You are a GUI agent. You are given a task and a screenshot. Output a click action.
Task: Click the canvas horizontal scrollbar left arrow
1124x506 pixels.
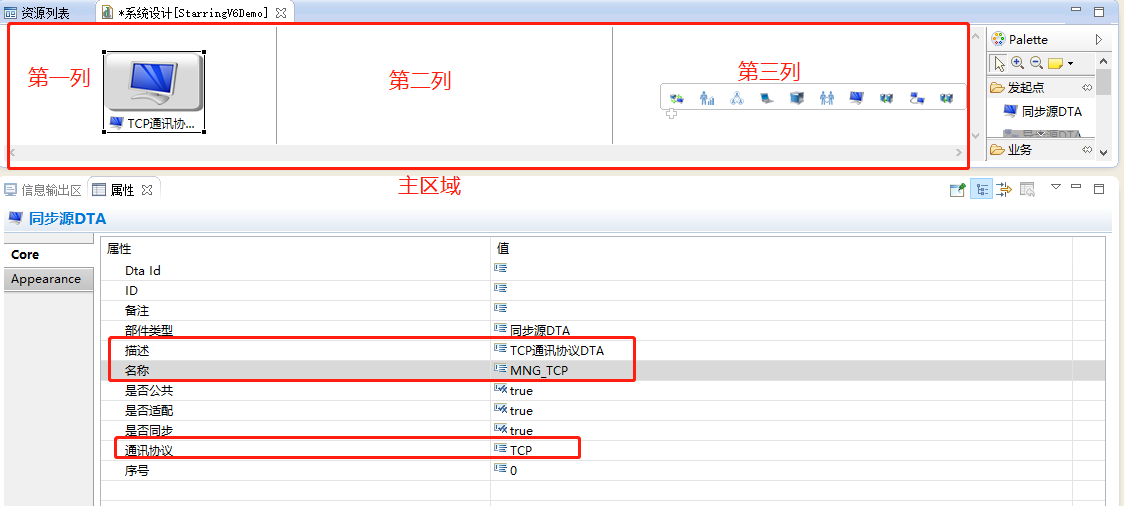point(11,152)
